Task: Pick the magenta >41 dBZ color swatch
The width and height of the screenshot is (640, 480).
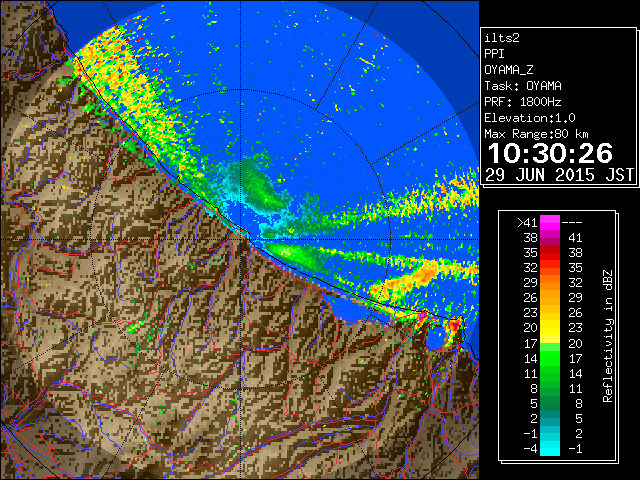Action: 550,222
